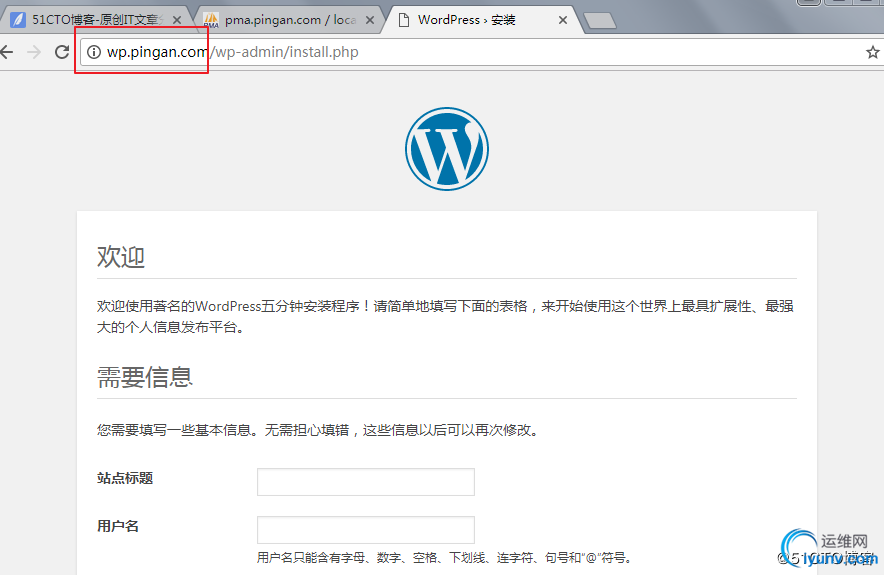Click the WordPress logo
Screen dimensions: 884x575
click(447, 149)
